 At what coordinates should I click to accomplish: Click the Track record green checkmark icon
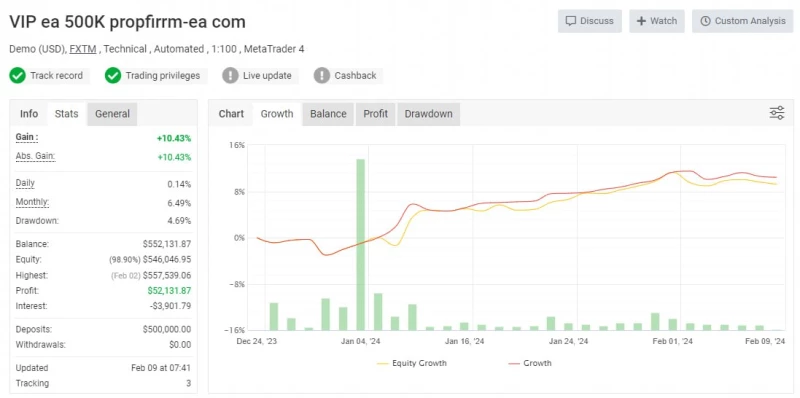point(17,76)
